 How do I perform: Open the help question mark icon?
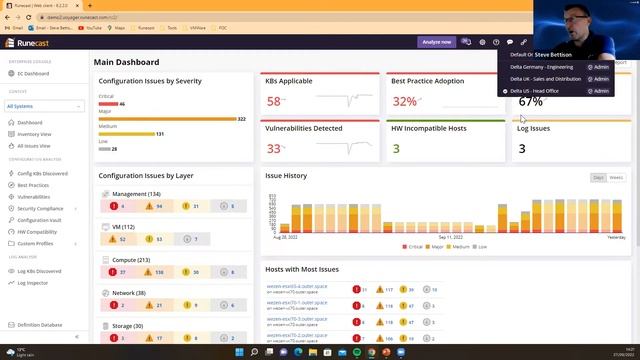[x=496, y=42]
